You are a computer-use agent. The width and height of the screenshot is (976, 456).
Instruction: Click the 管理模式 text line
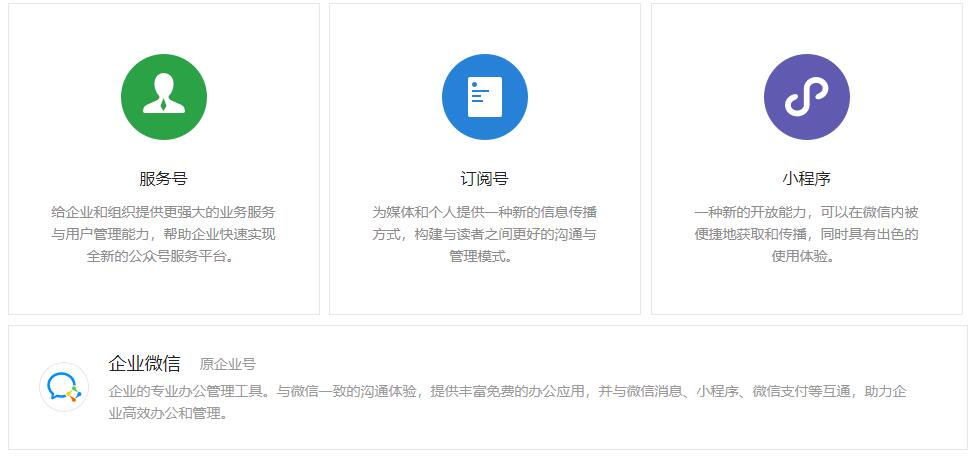tap(485, 256)
